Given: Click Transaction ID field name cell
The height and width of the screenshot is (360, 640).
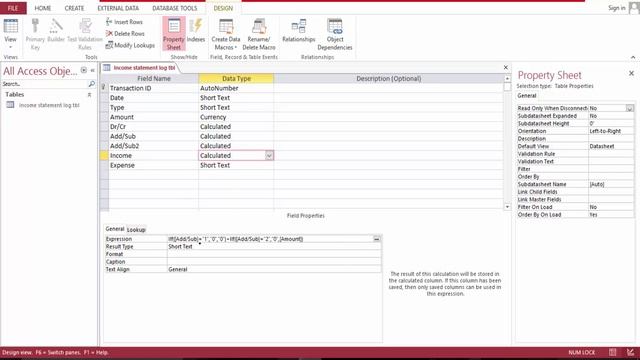Looking at the screenshot, I should [x=153, y=88].
